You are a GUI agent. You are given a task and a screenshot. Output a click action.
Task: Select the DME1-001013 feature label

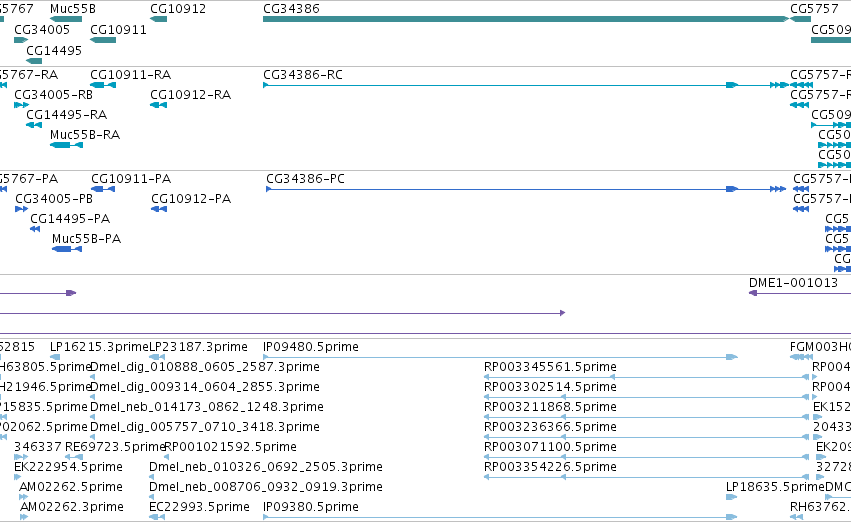point(793,283)
